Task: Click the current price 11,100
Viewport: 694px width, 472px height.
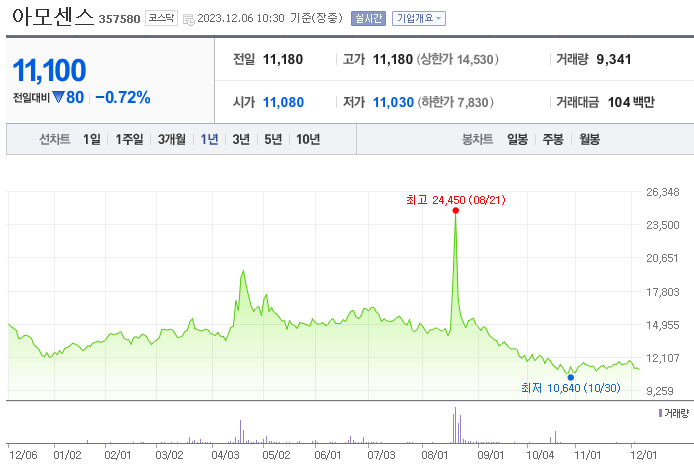Action: [x=49, y=70]
